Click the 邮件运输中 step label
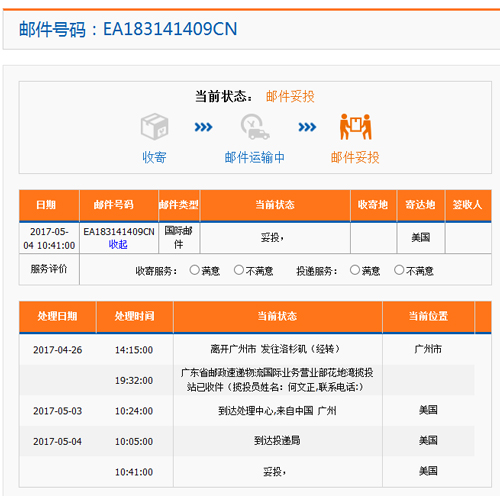 click(255, 157)
